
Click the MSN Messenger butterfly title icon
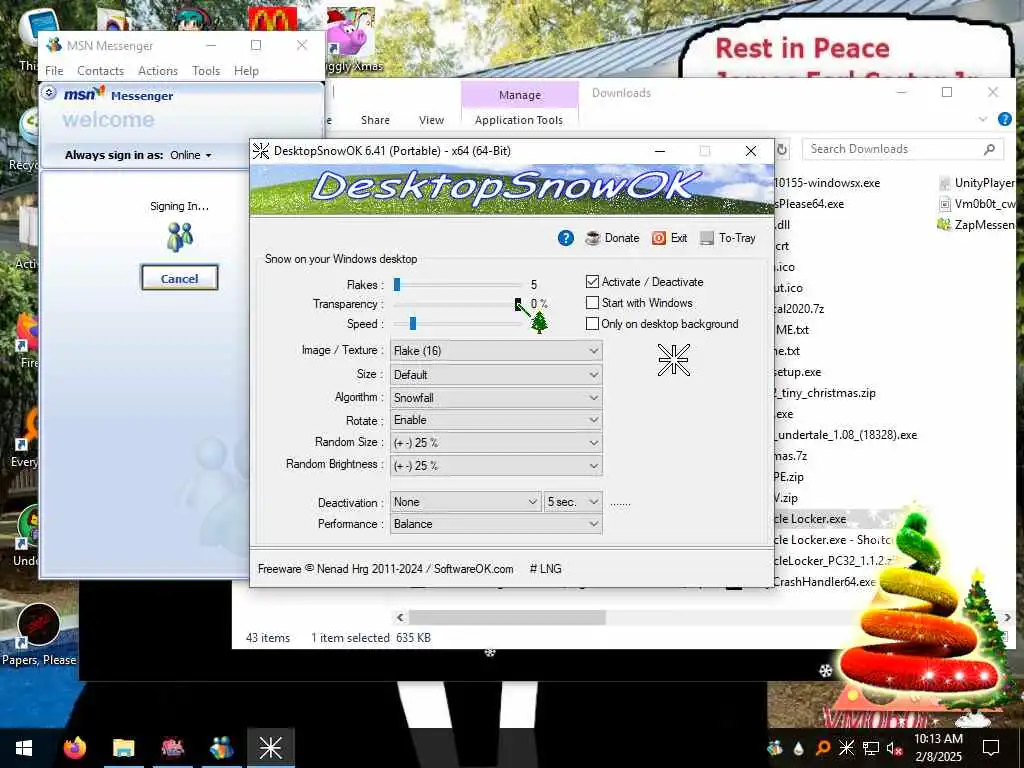click(x=54, y=45)
